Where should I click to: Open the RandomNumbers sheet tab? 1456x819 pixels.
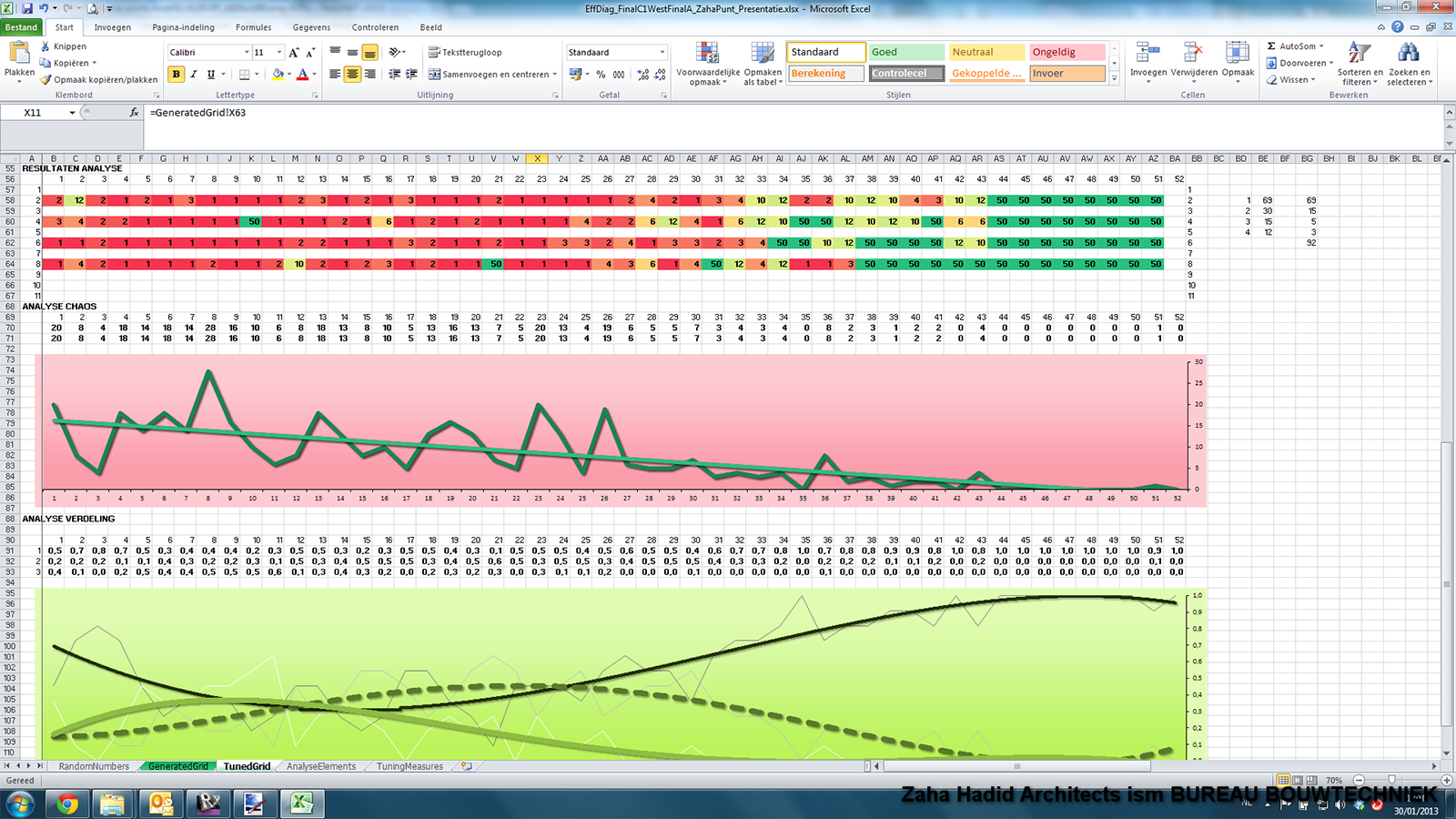point(94,767)
